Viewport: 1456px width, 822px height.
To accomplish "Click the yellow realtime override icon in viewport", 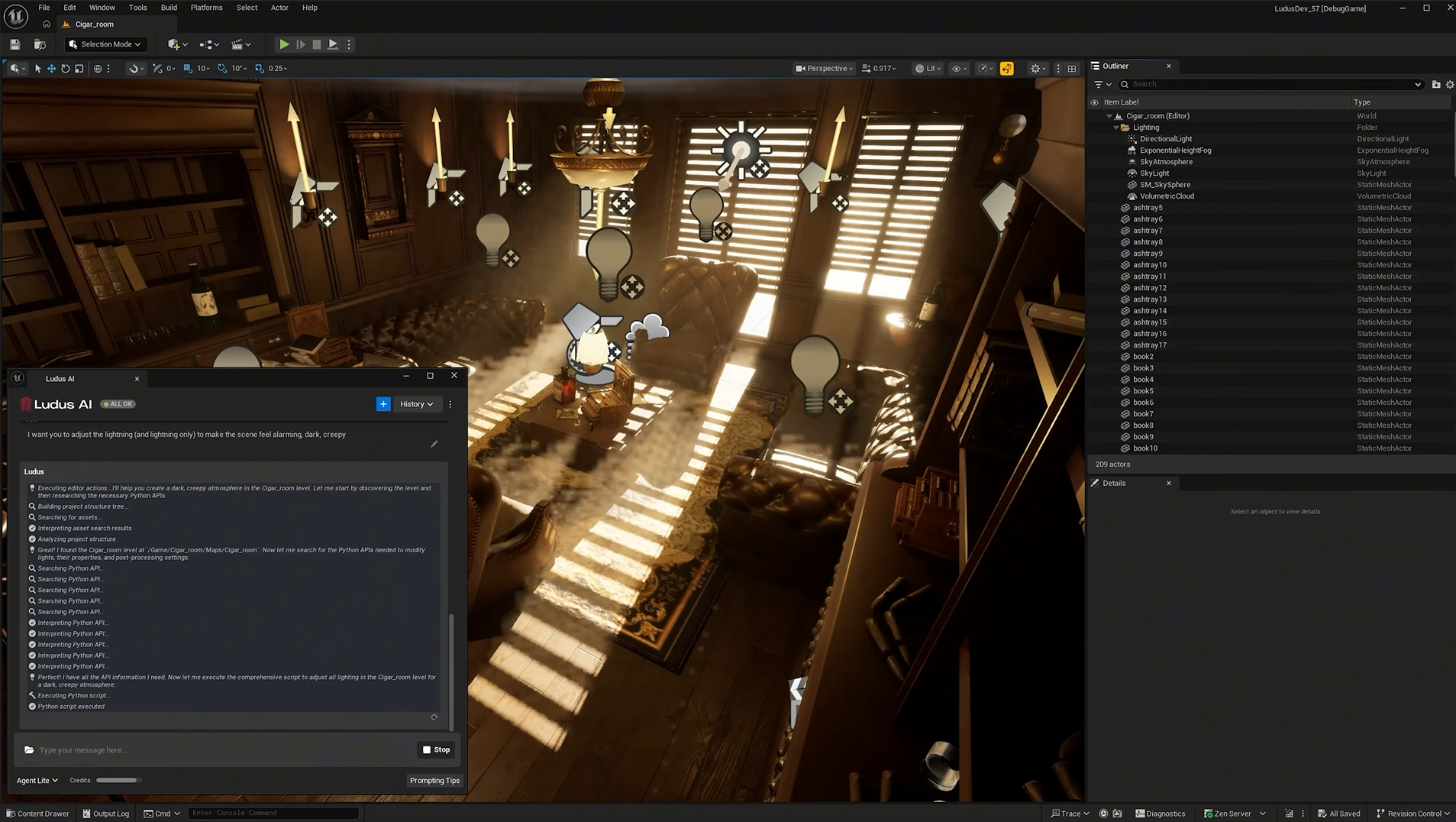I will (x=1007, y=68).
